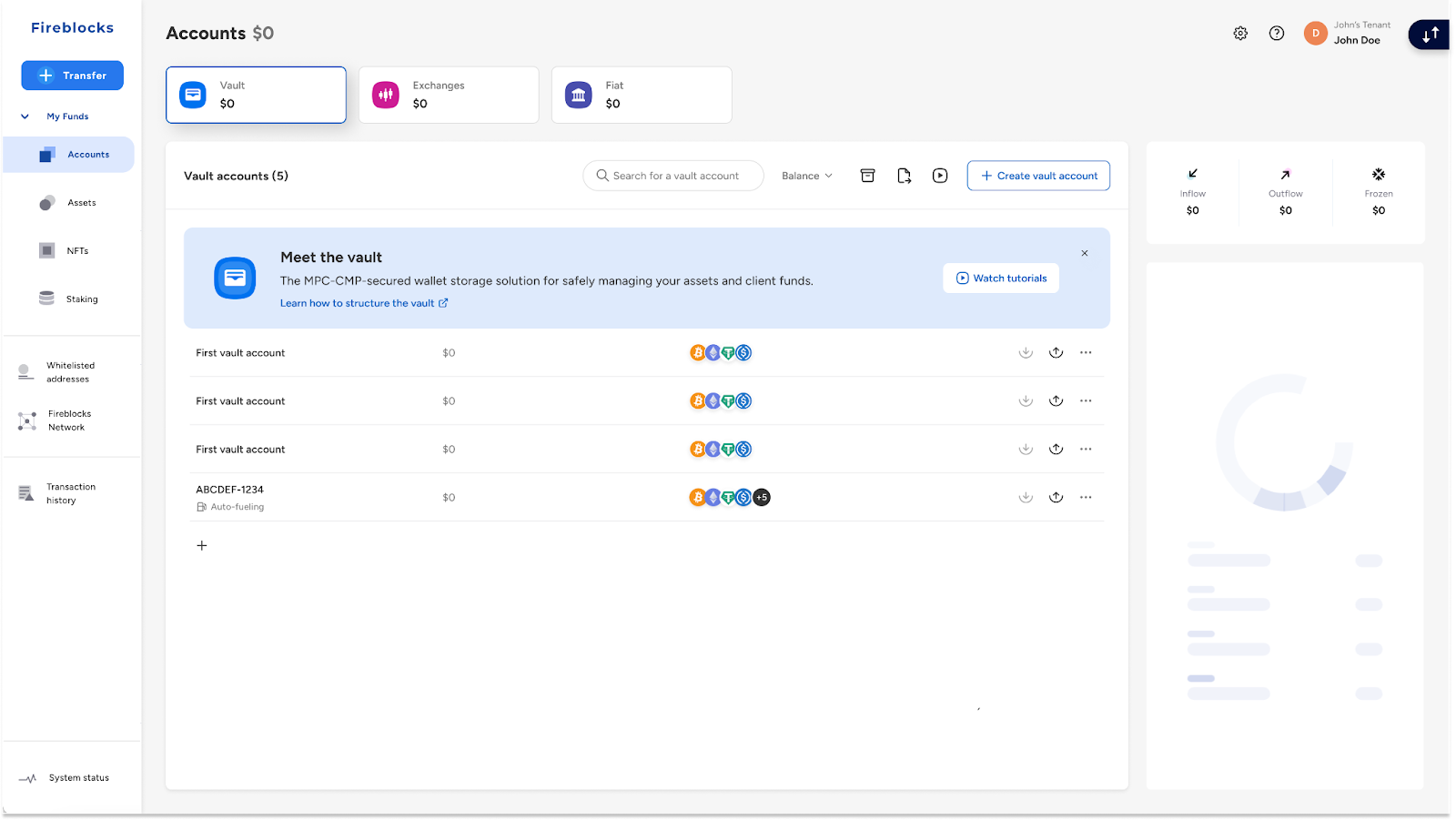Click the Bitcoin icon on ABCDEF-1234 row
The height and width of the screenshot is (820, 1456).
696,497
